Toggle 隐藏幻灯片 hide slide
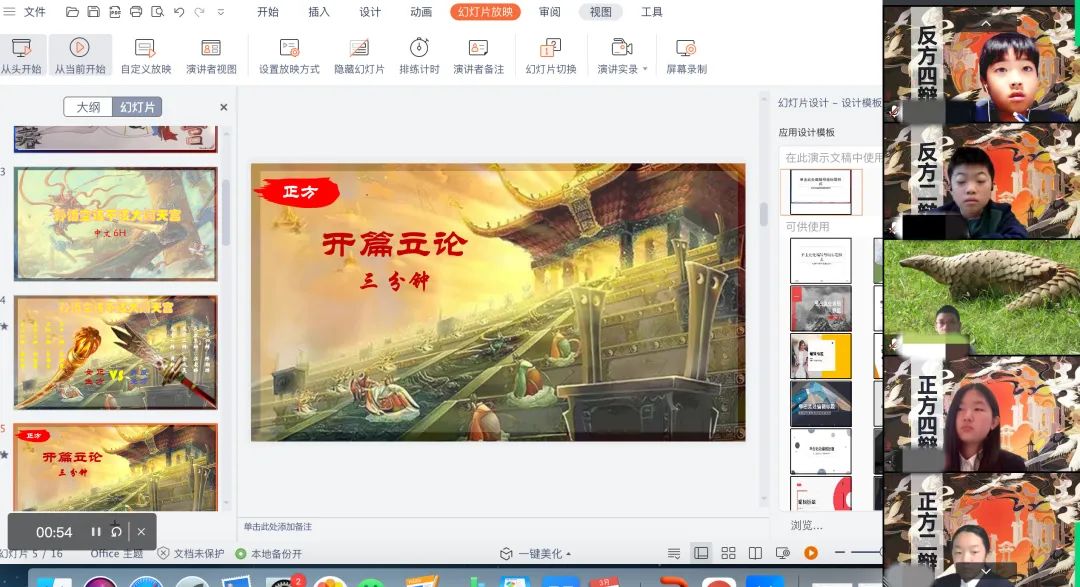1080x587 pixels. pos(359,55)
